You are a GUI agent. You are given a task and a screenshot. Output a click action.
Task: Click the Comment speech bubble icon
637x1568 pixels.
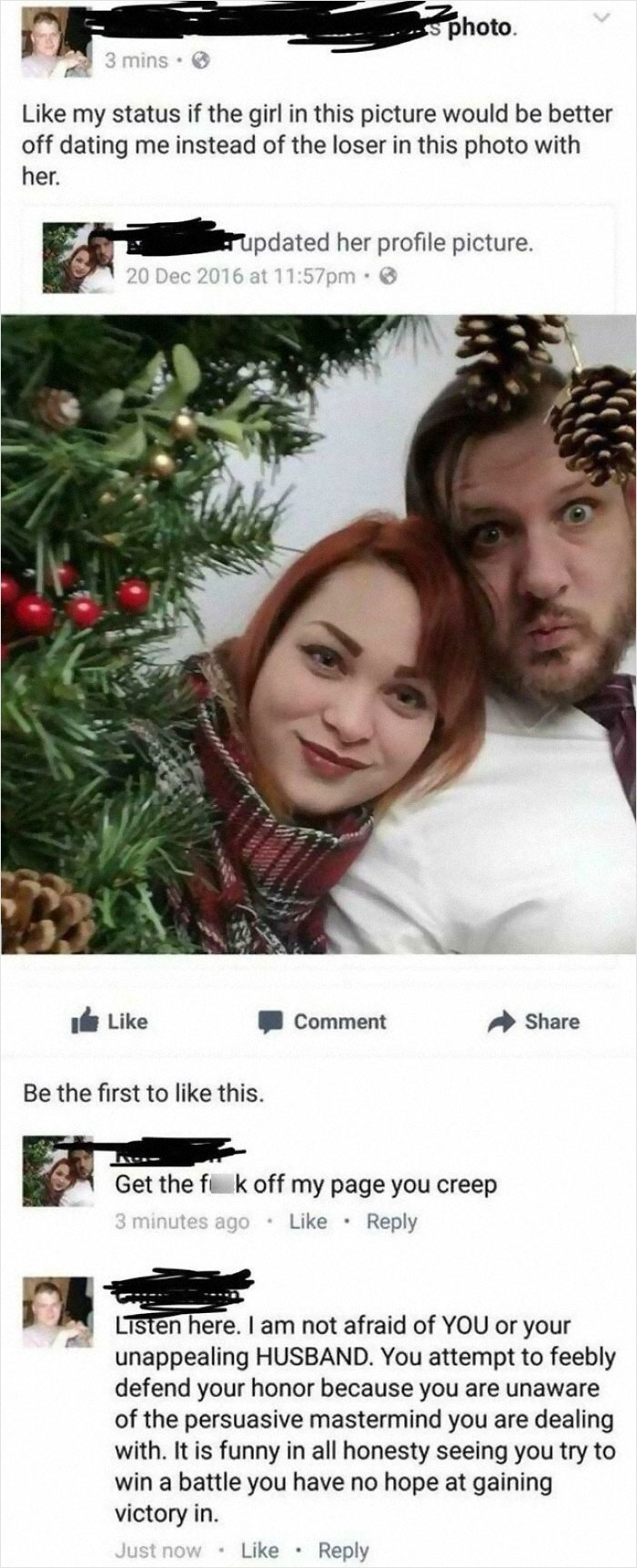[x=270, y=1022]
